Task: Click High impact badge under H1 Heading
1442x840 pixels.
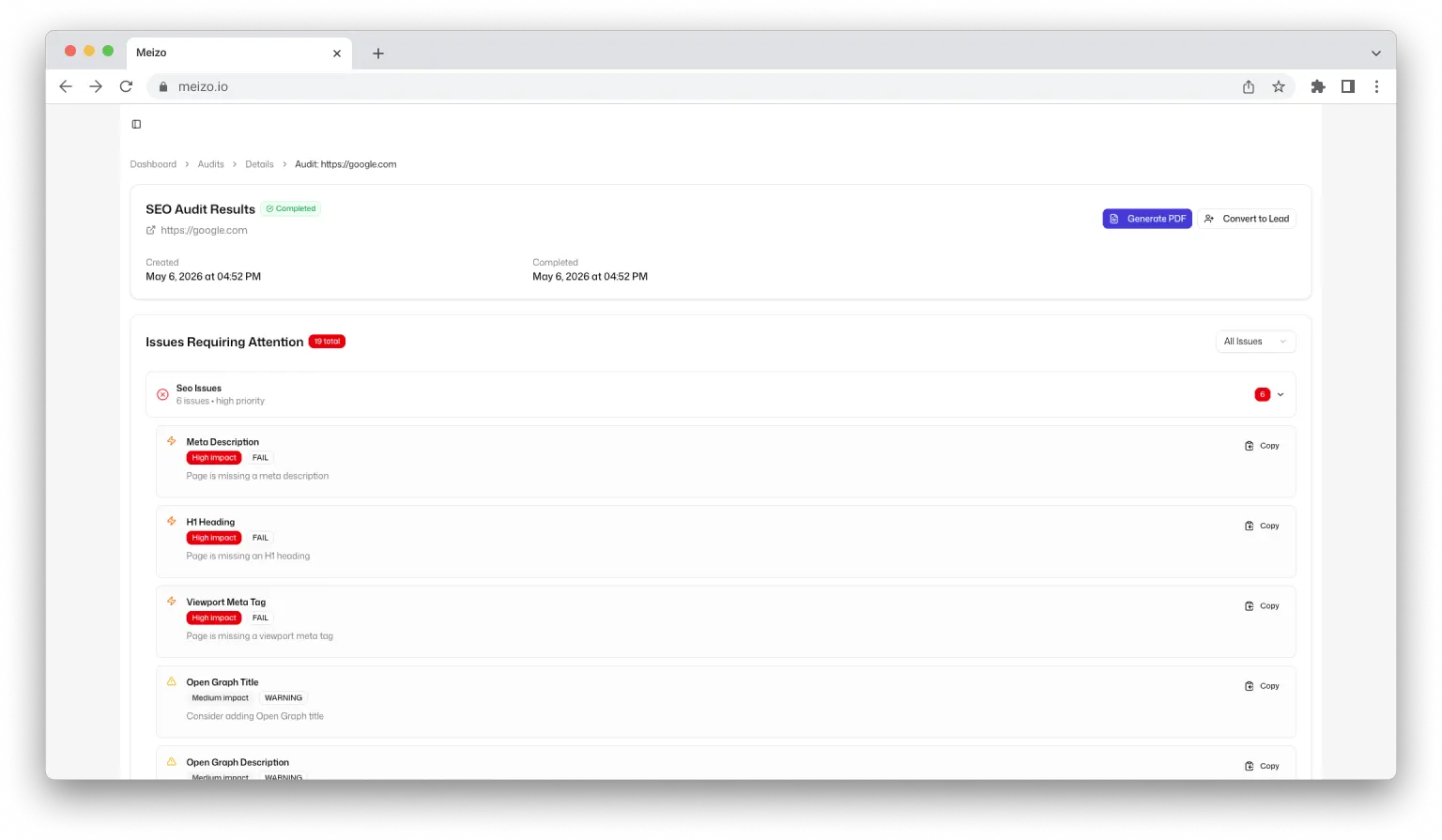Action: coord(214,538)
